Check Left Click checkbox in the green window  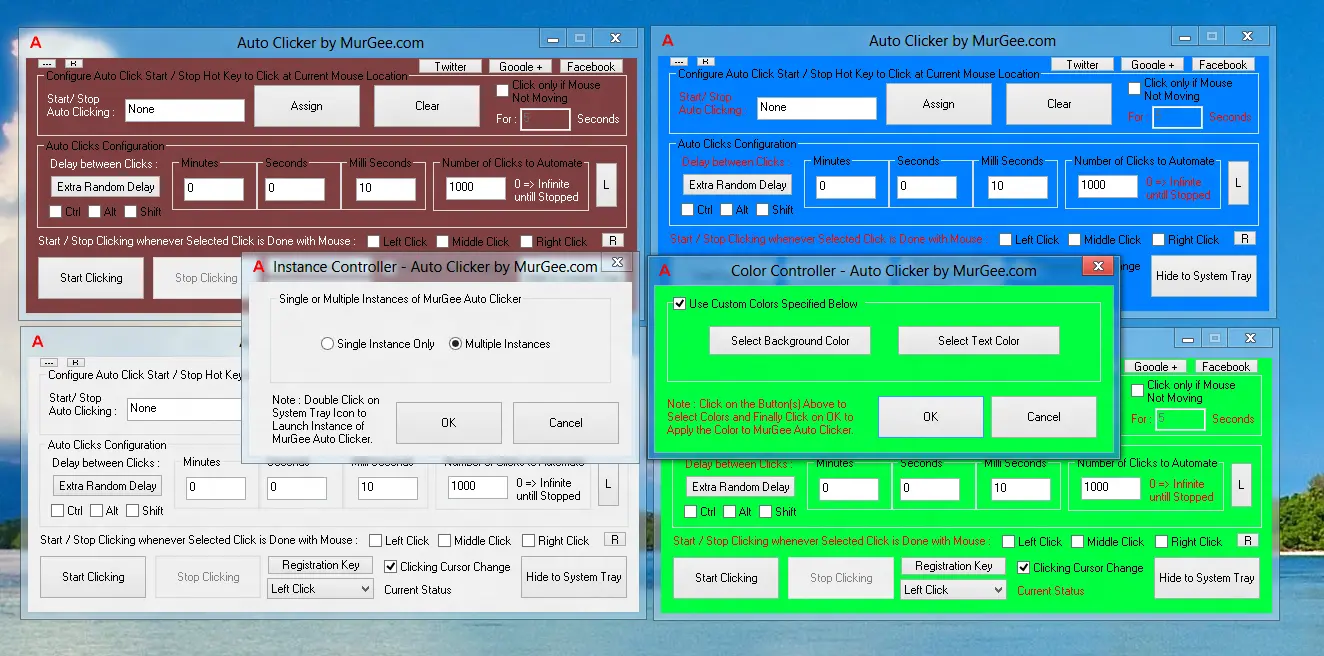1009,542
